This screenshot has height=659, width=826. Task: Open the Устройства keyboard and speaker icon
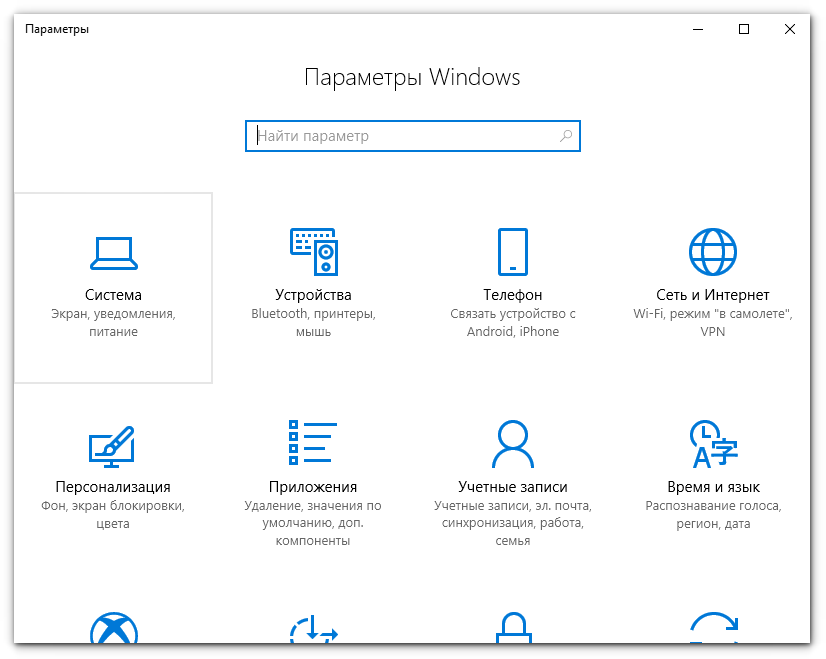point(313,252)
